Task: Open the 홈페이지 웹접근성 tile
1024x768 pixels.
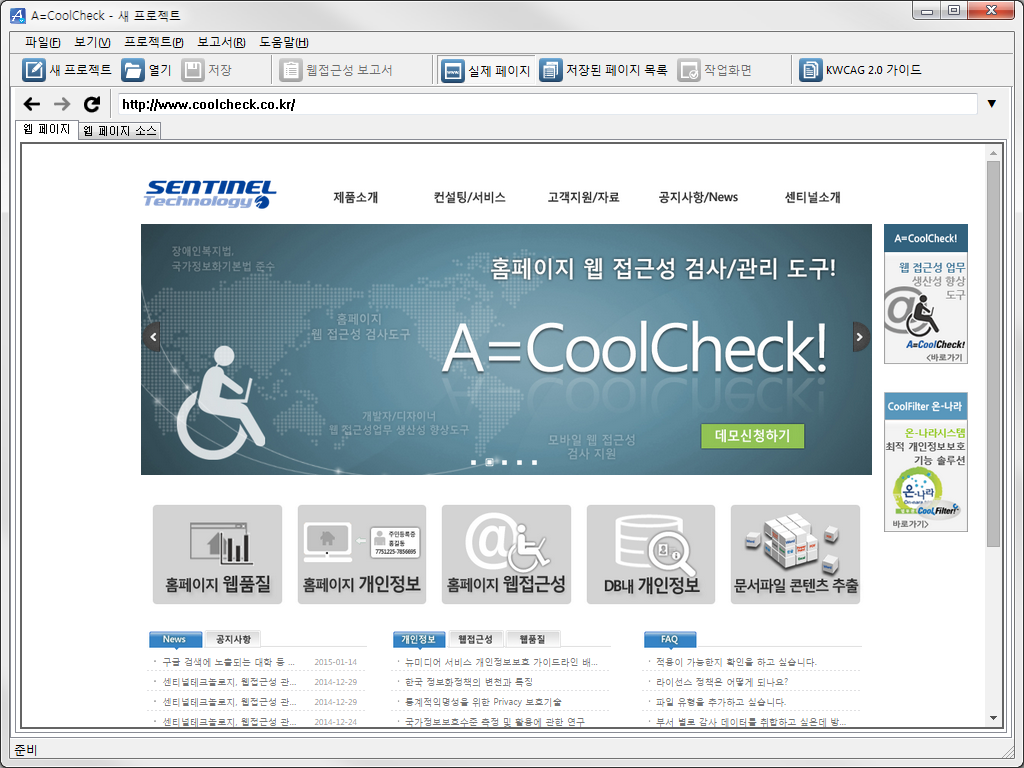Action: 506,554
